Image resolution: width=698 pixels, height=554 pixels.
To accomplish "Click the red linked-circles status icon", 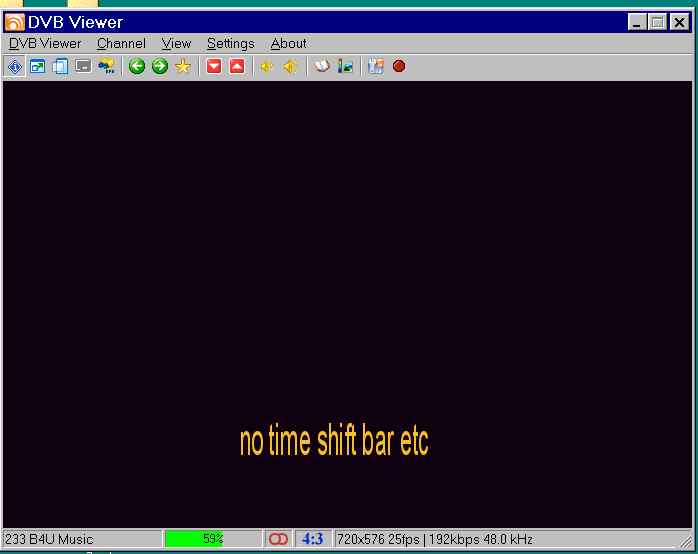I will click(x=278, y=539).
